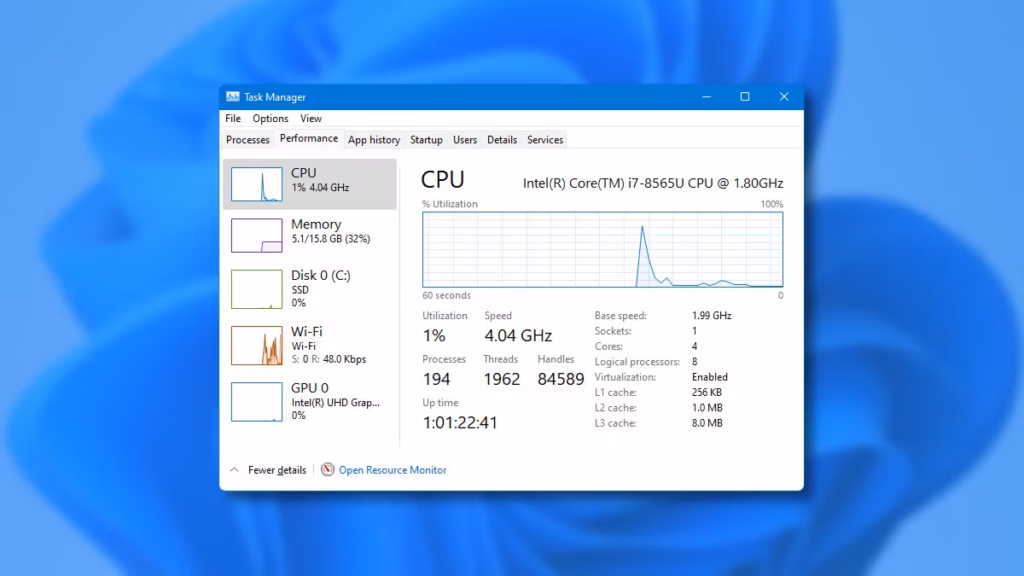Viewport: 1024px width, 576px height.
Task: Open the View menu
Action: tap(311, 118)
